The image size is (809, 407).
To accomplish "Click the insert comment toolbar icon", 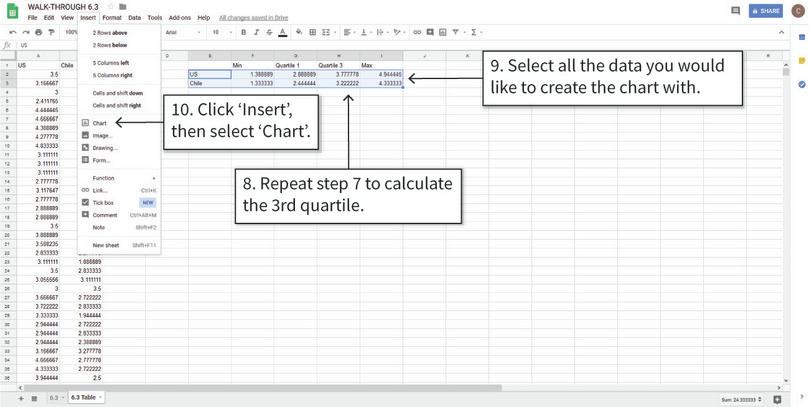I will click(x=430, y=32).
